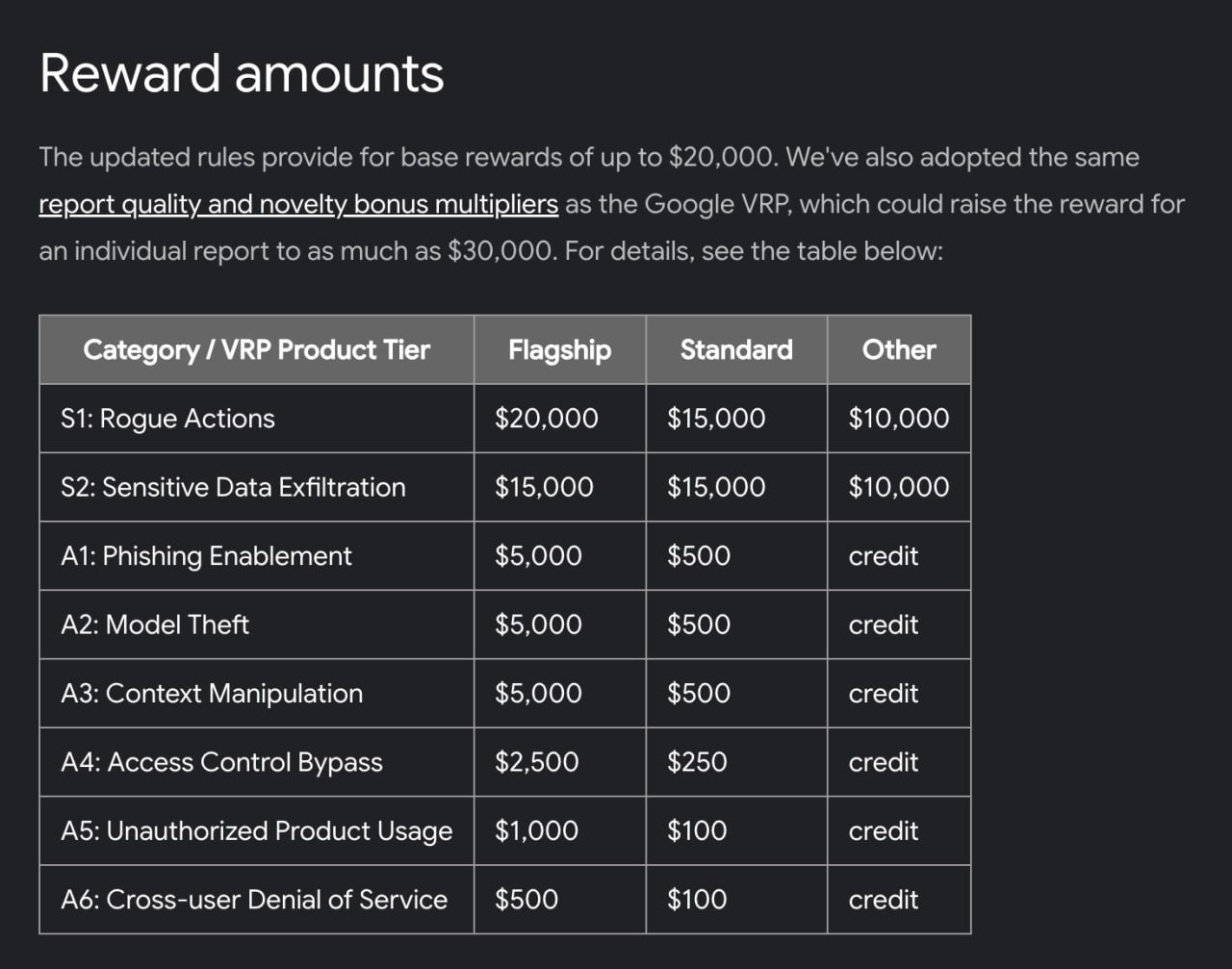Image resolution: width=1232 pixels, height=969 pixels.
Task: Click the A3: Context Manipulation row label
Action: [x=212, y=694]
